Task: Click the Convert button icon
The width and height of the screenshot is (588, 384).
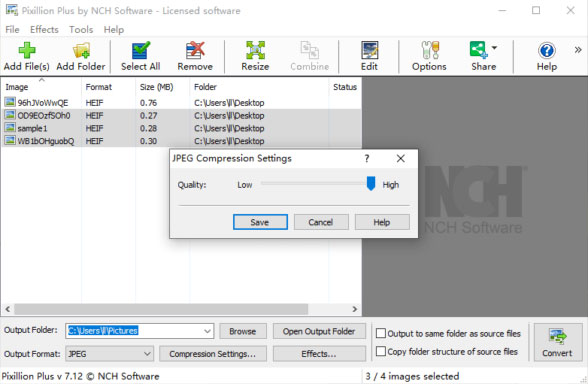Action: point(557,336)
